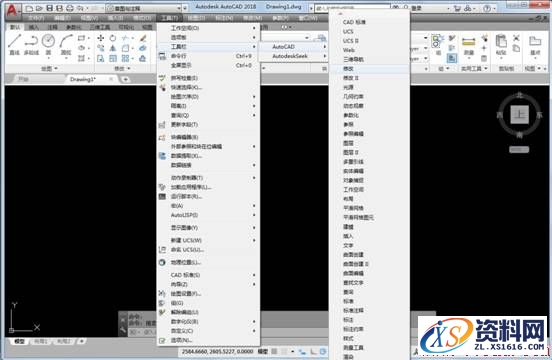
Task: Click the 登录 sign-in button
Action: (x=417, y=8)
